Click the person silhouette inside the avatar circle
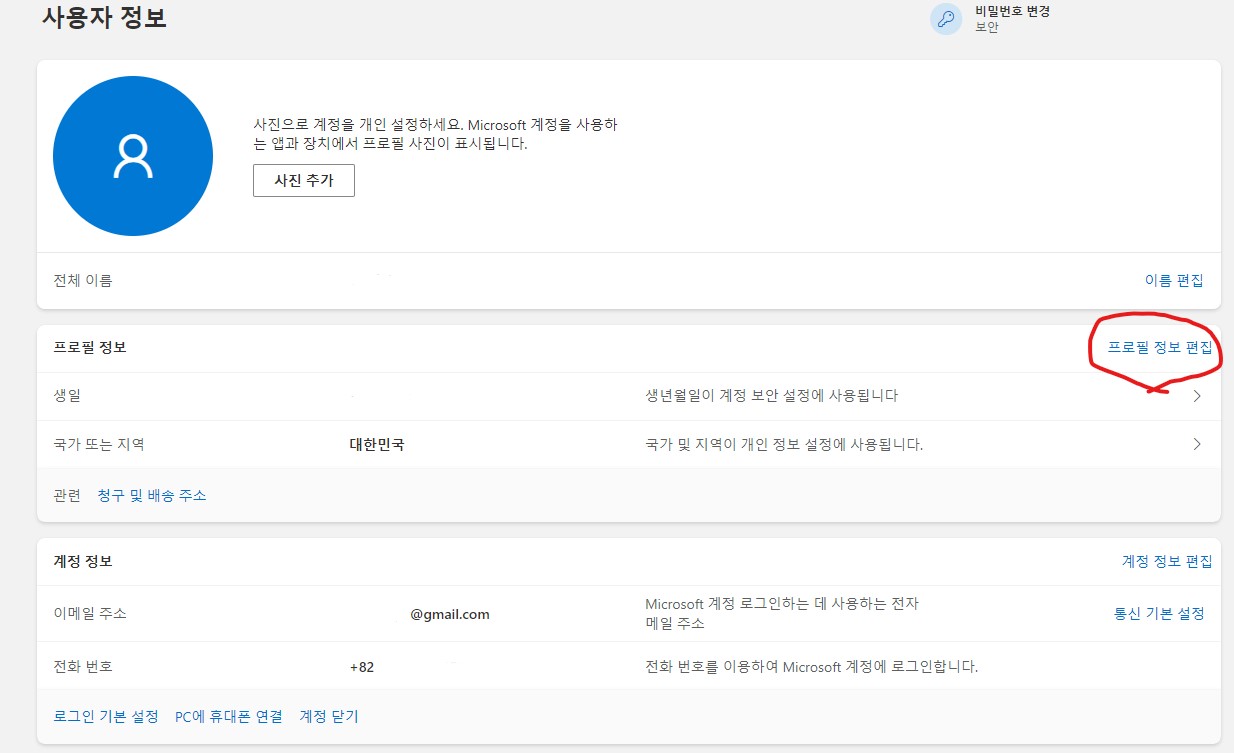 133,156
